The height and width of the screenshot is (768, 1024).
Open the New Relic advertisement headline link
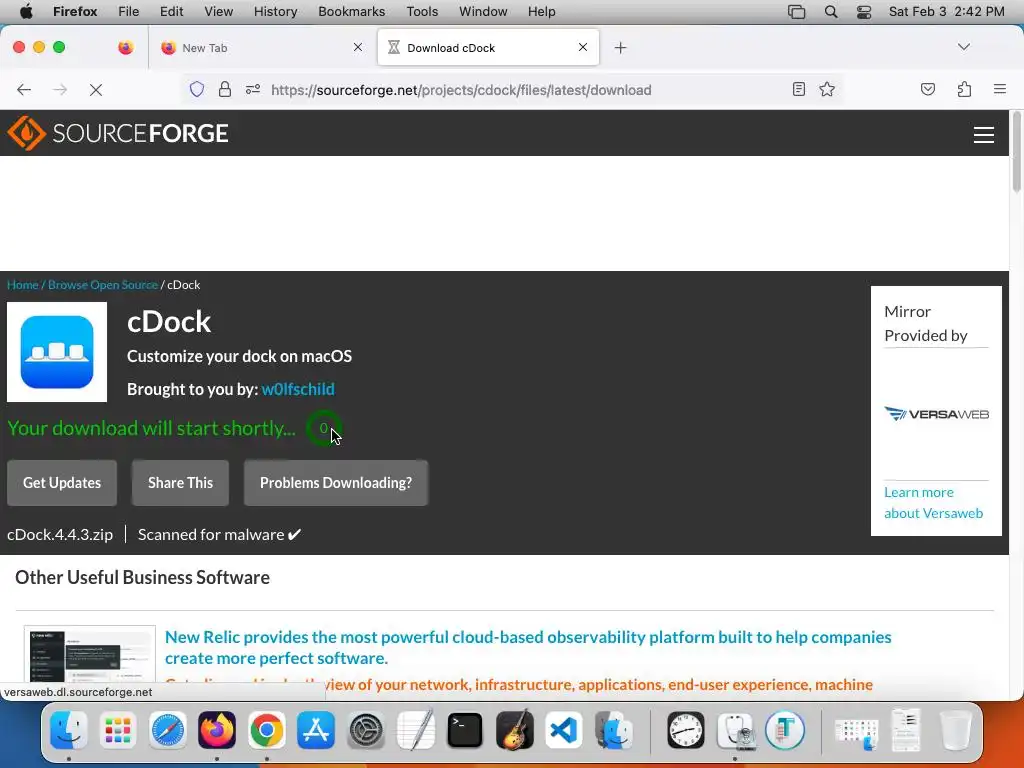pyautogui.click(x=528, y=647)
